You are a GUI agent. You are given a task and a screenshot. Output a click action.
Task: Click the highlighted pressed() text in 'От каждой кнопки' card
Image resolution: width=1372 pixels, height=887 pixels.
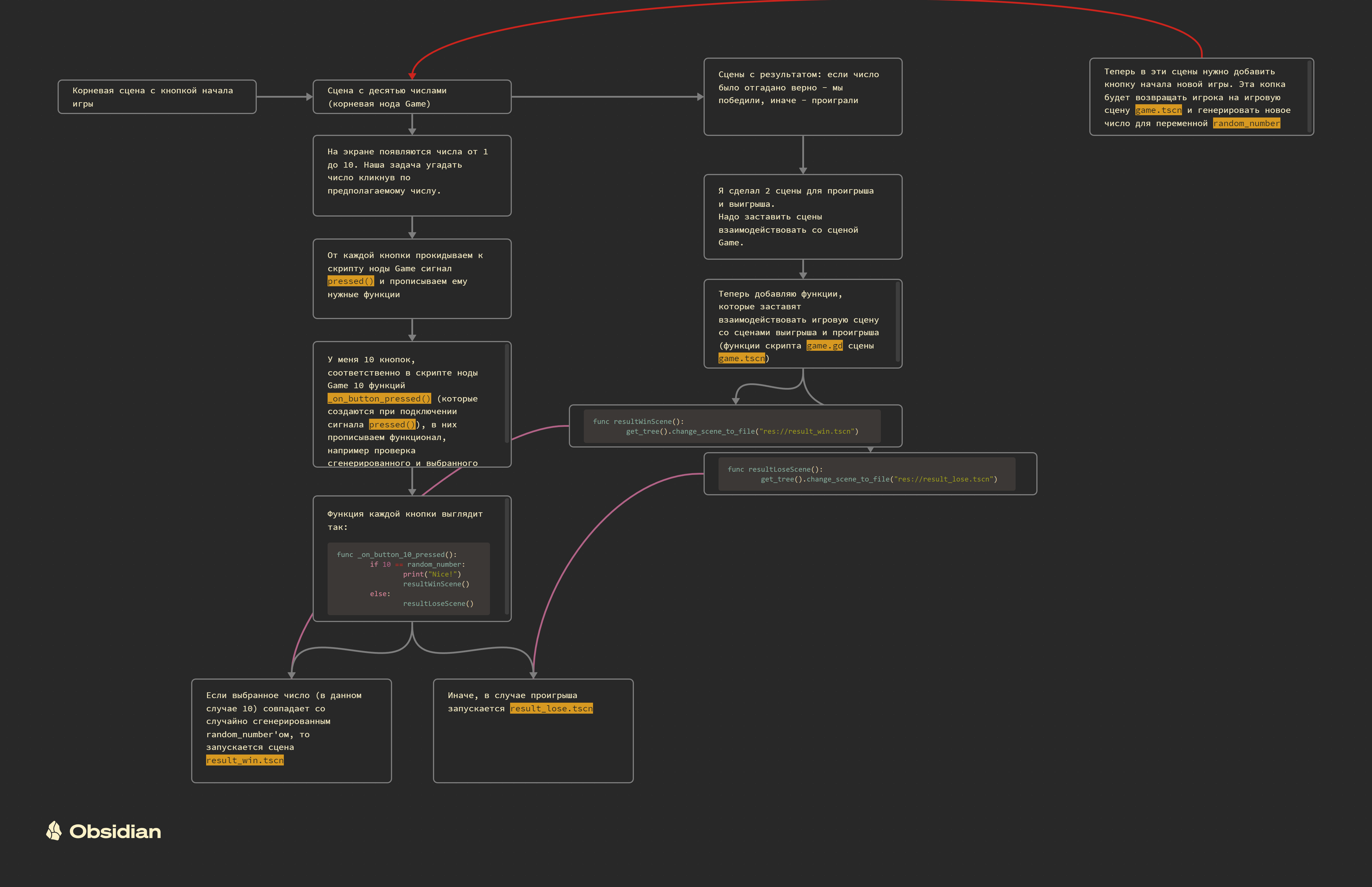click(351, 281)
